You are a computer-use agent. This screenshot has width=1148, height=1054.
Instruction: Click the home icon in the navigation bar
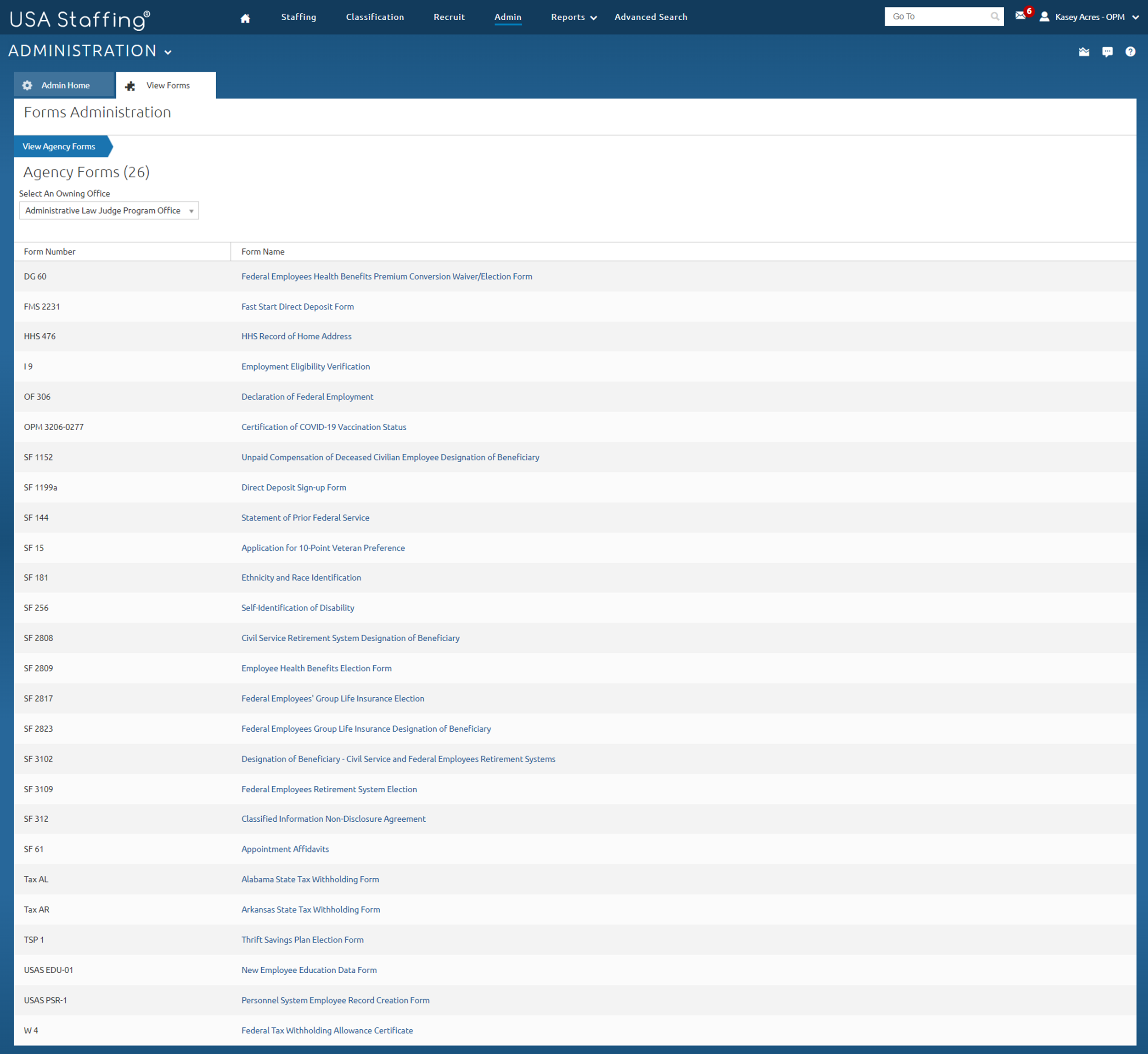(x=245, y=18)
